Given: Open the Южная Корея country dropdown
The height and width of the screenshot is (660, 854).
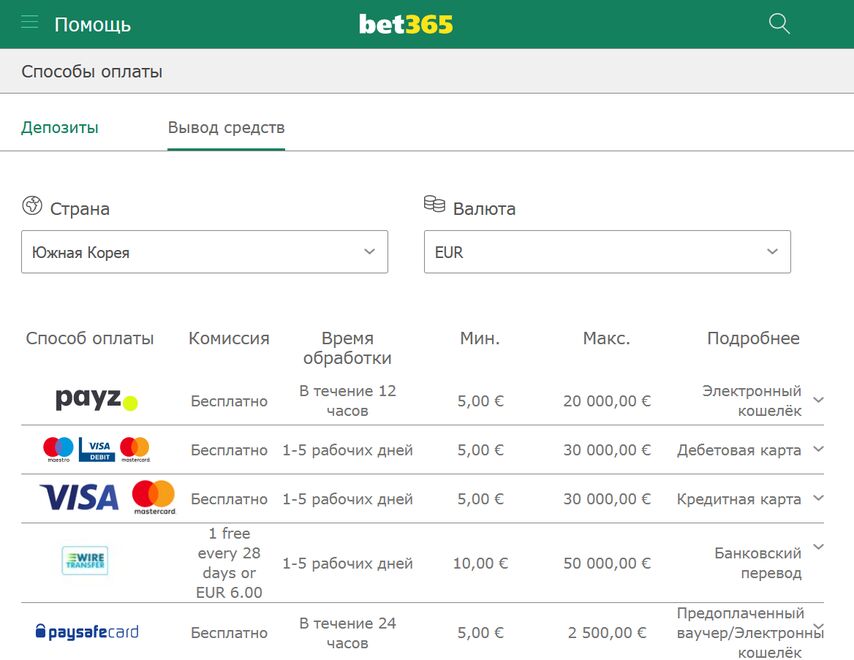Looking at the screenshot, I should (x=205, y=252).
